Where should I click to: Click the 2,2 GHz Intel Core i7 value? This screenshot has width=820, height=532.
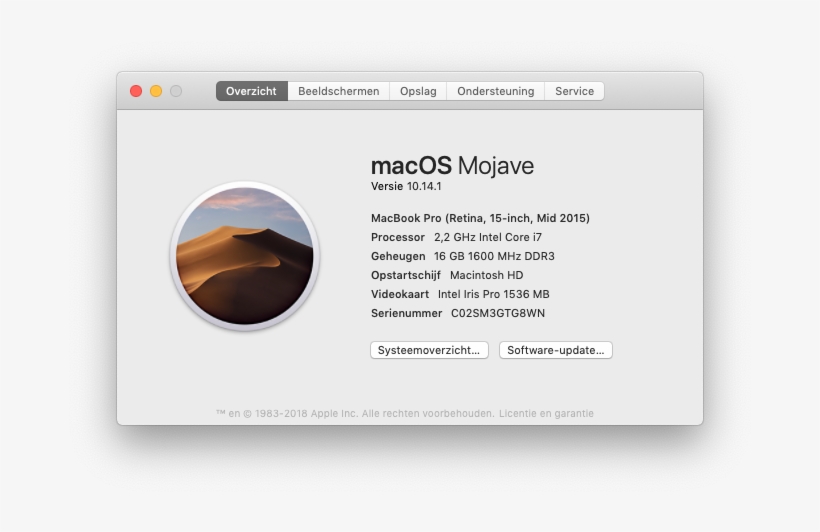pos(488,237)
